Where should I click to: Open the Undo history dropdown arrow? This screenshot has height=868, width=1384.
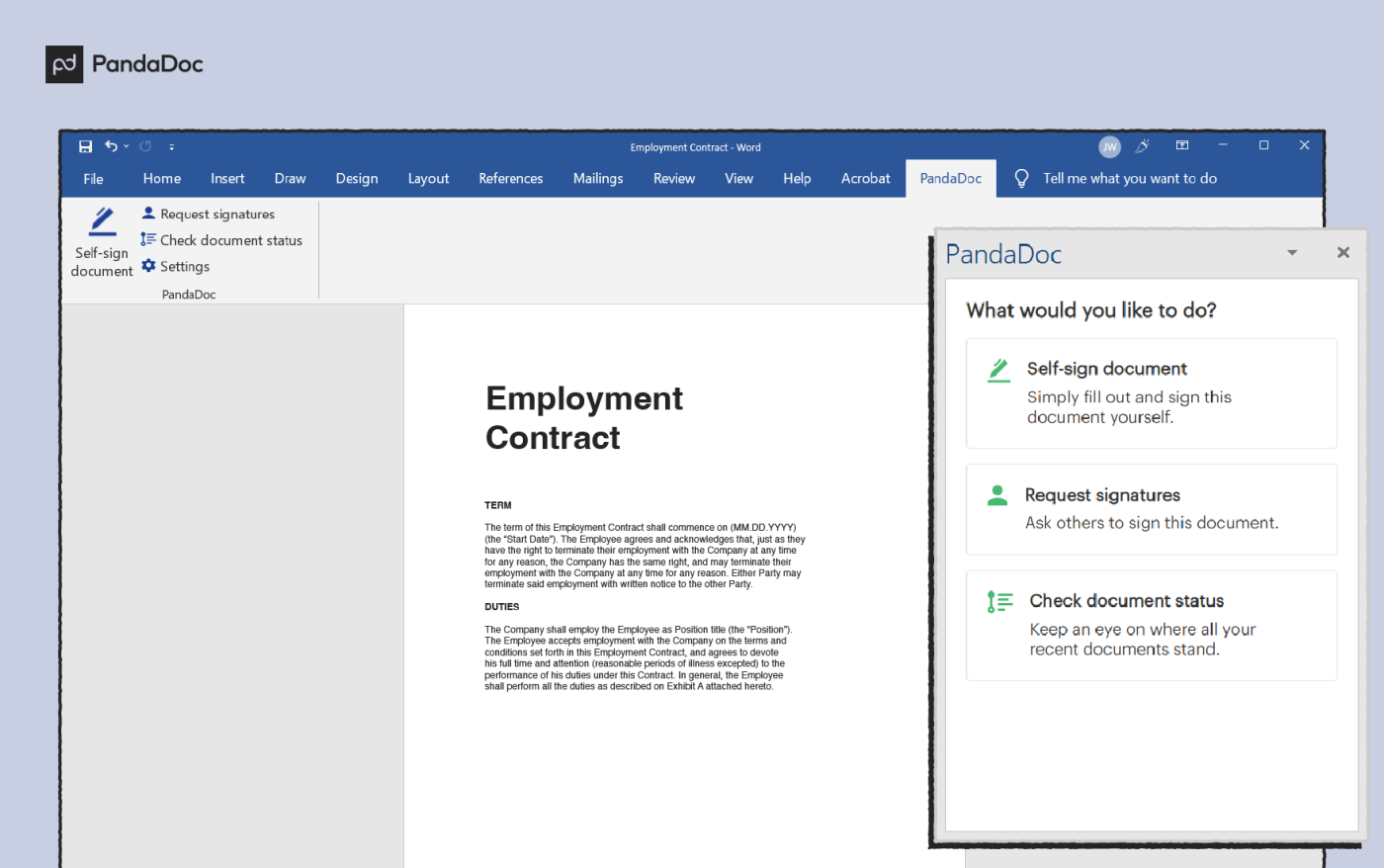[x=127, y=146]
